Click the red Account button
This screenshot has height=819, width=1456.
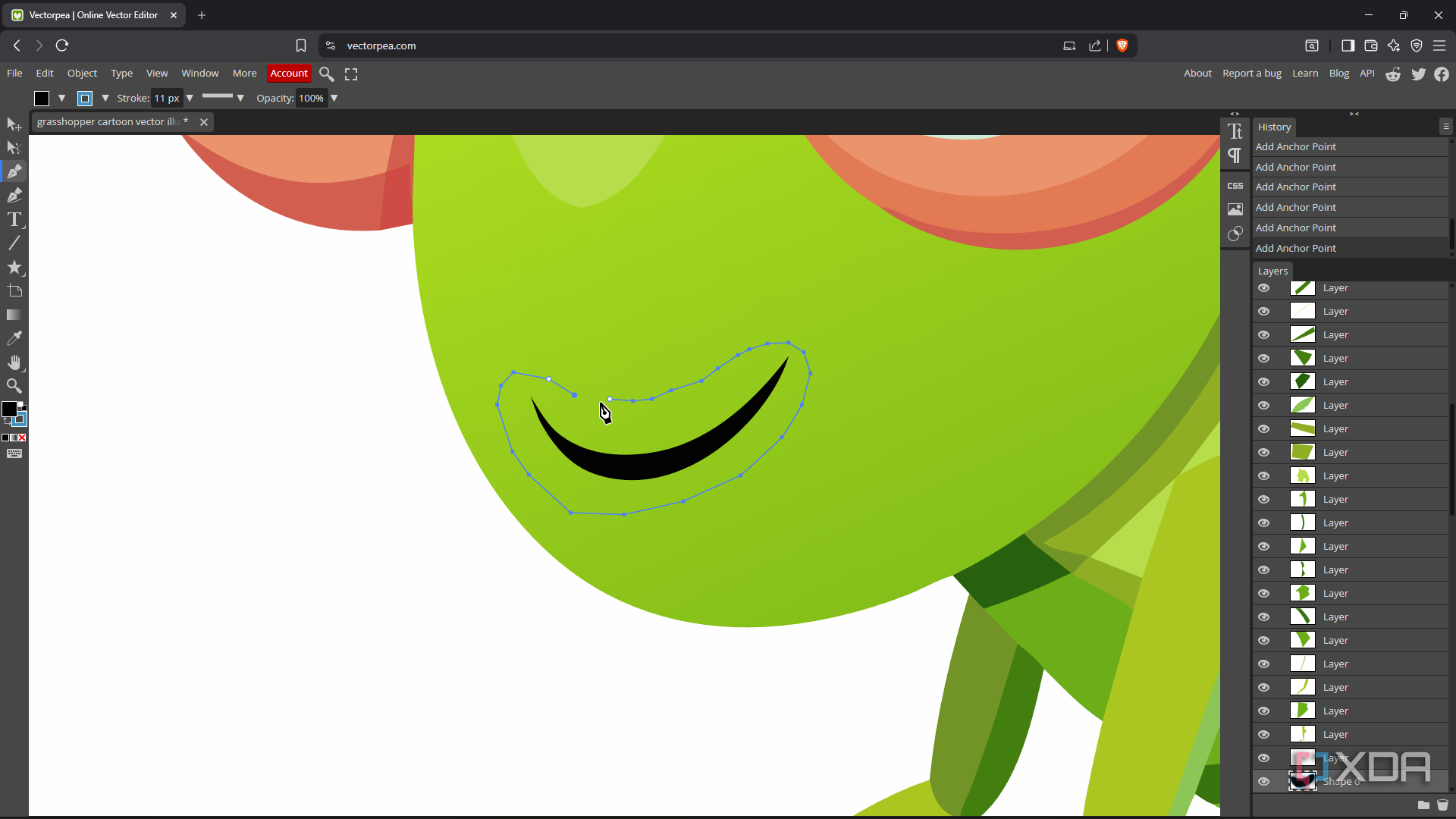tap(289, 74)
